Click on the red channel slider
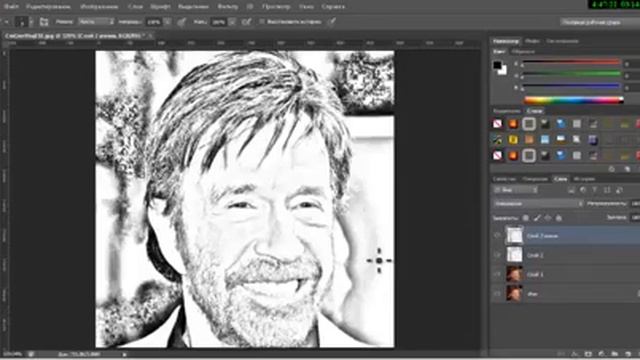The width and height of the screenshot is (640, 360). click(x=571, y=62)
